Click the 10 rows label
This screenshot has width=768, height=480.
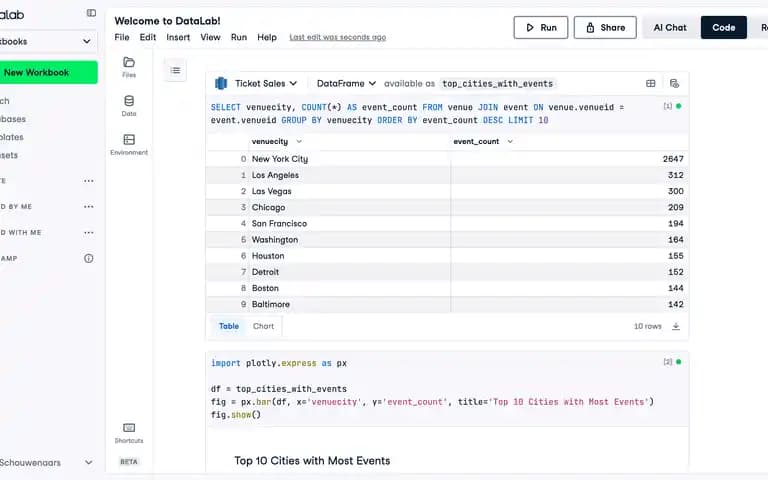[x=648, y=326]
